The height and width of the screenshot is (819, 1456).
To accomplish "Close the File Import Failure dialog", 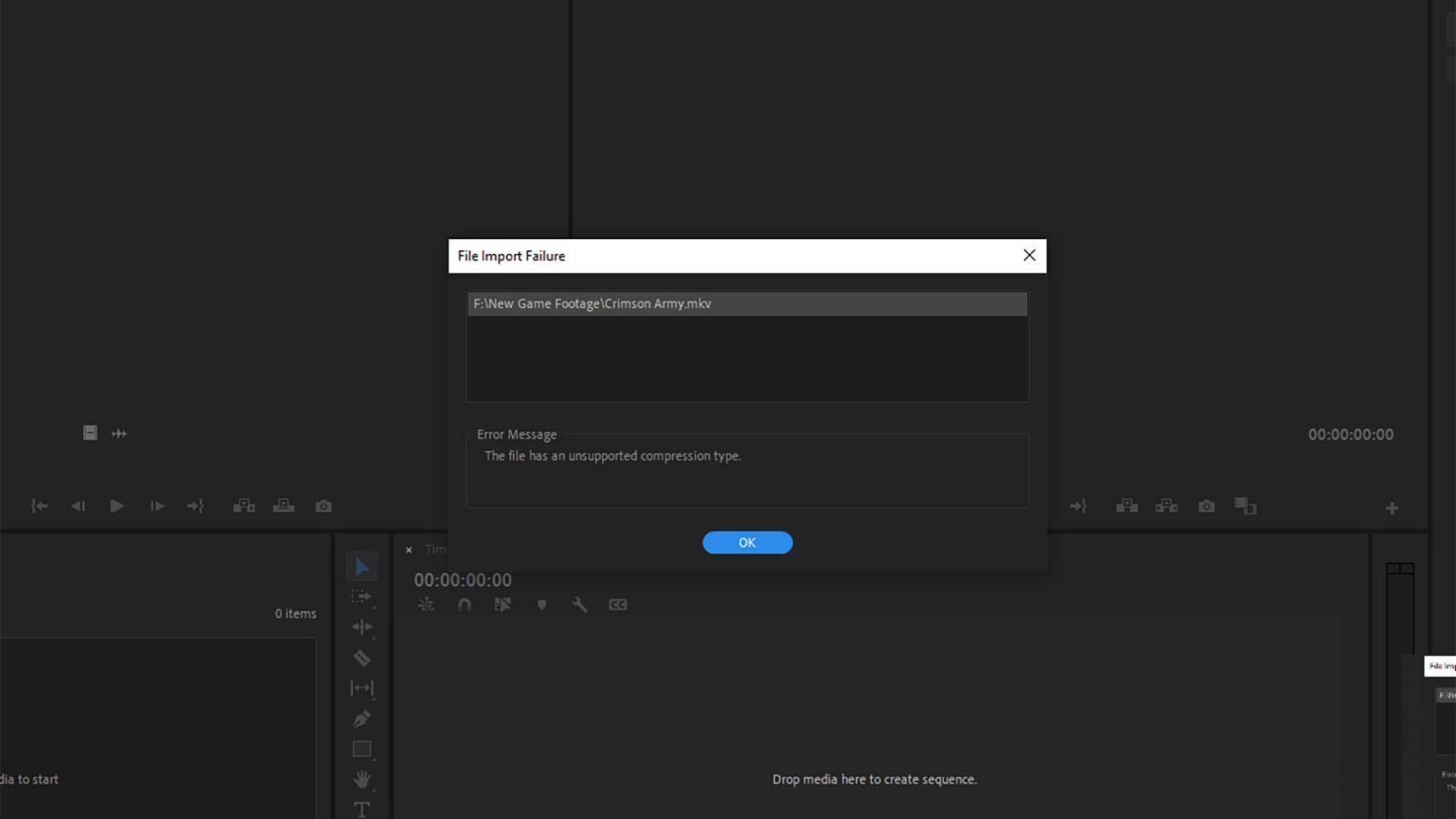I will (x=1028, y=255).
